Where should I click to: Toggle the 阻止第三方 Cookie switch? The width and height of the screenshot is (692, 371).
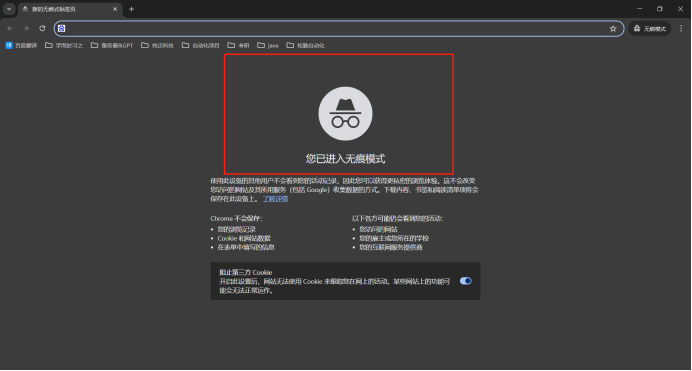[466, 281]
